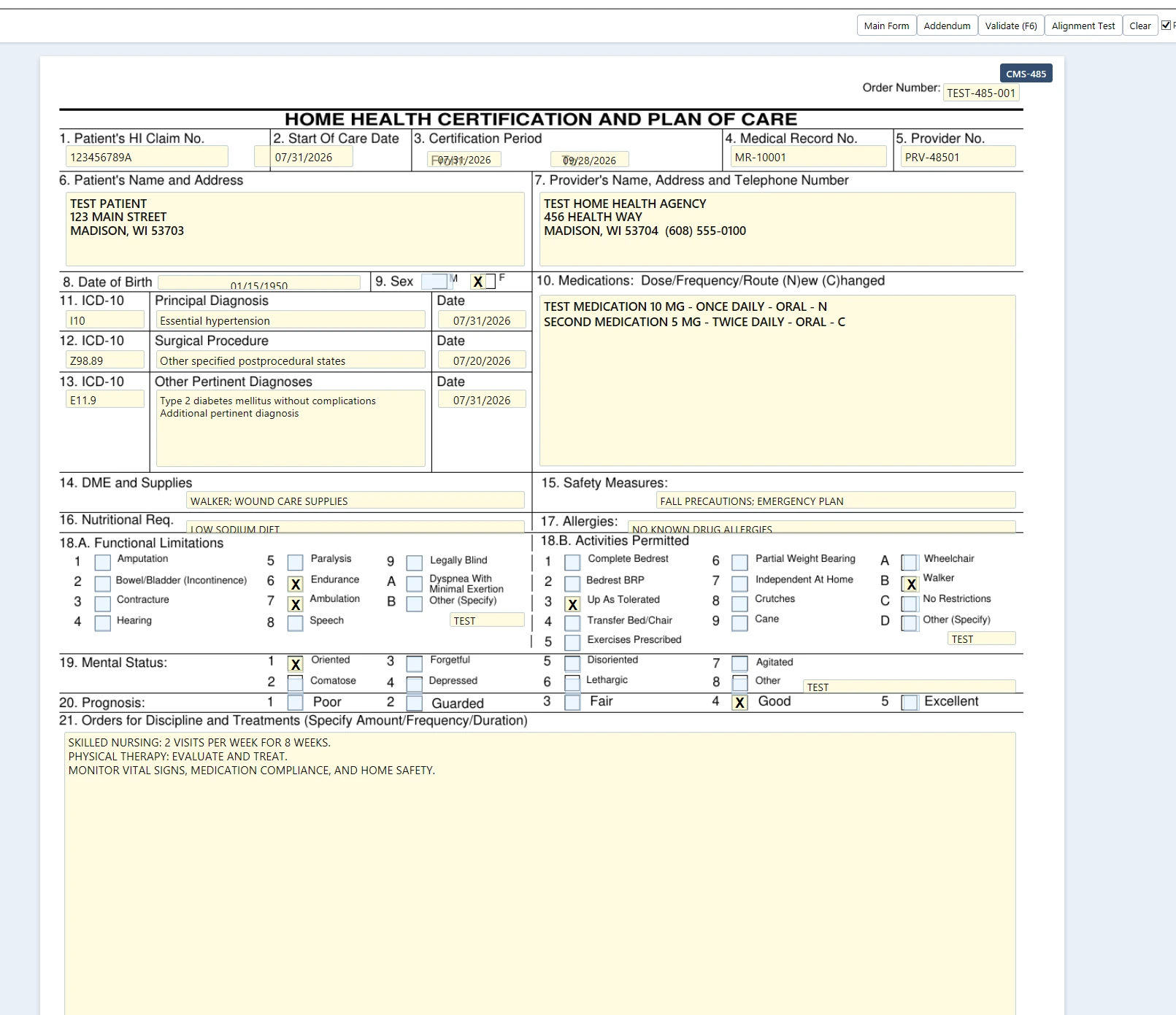
Task: Edit the Safety Measures field
Action: tap(835, 501)
